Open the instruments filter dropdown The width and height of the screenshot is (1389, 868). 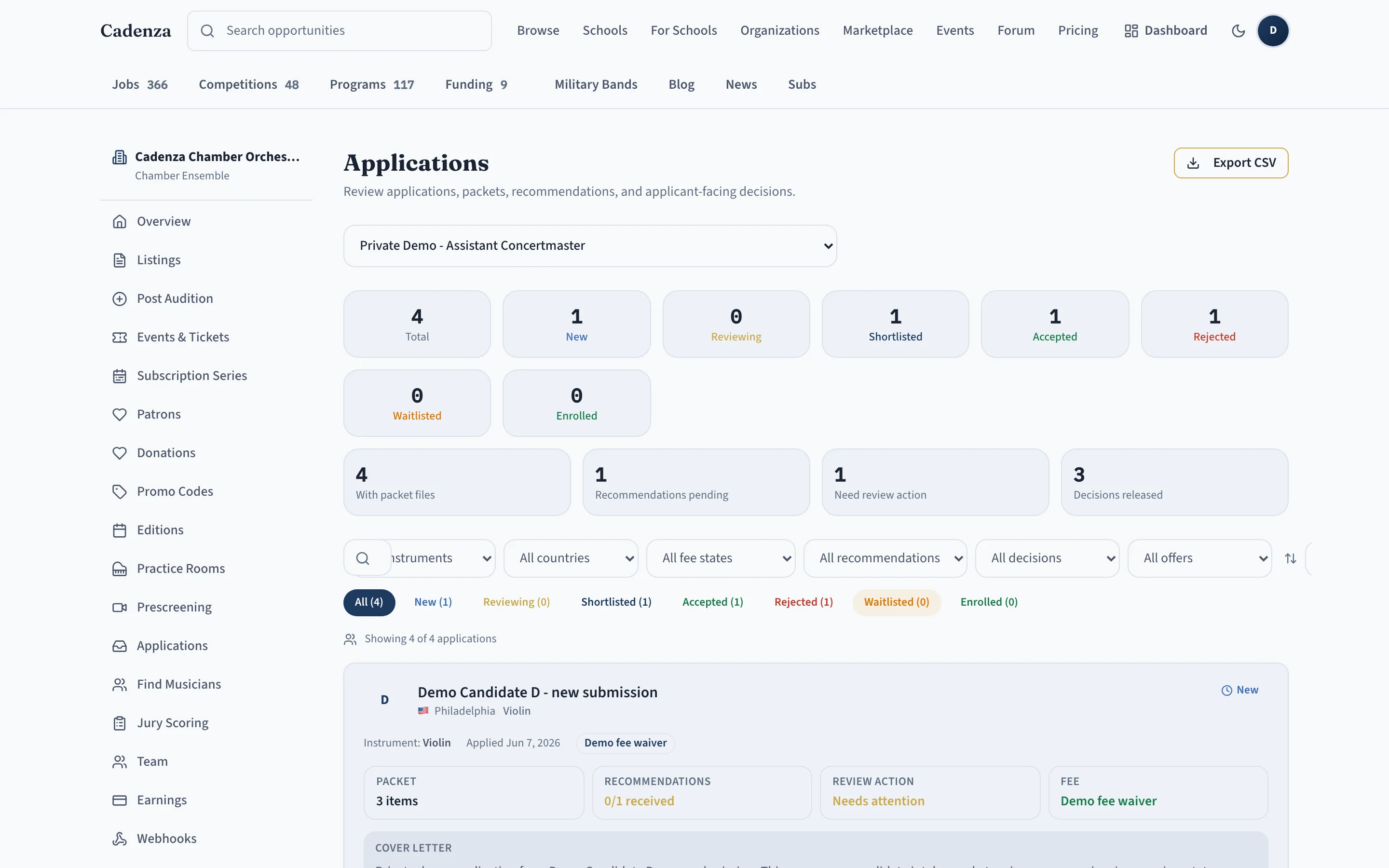click(443, 558)
